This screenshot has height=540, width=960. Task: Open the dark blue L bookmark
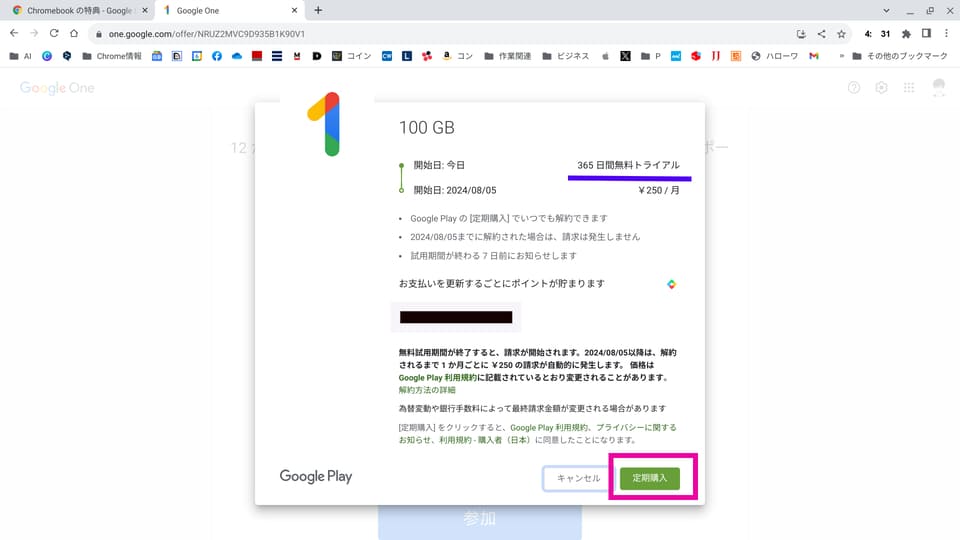pos(407,56)
